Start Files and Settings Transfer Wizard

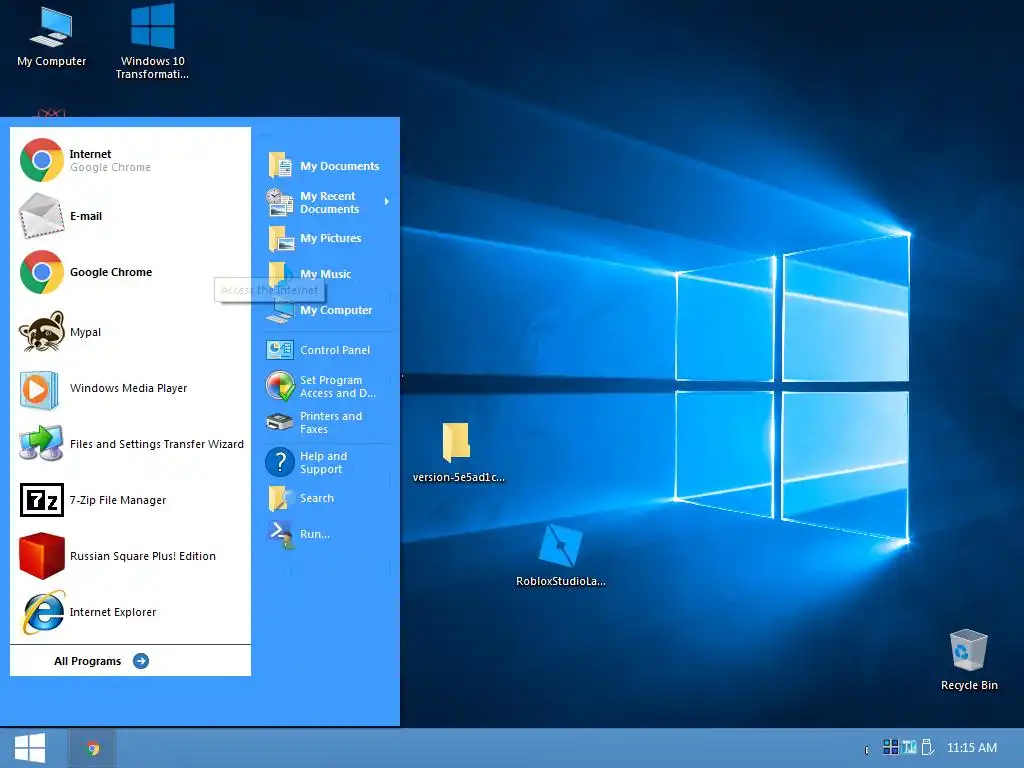point(131,444)
